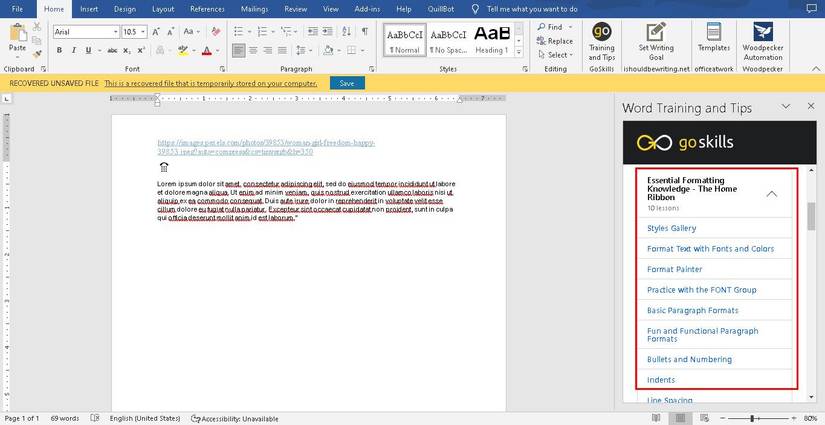The image size is (825, 425).
Task: Click the paragraph shading paint bucket
Action: [328, 50]
